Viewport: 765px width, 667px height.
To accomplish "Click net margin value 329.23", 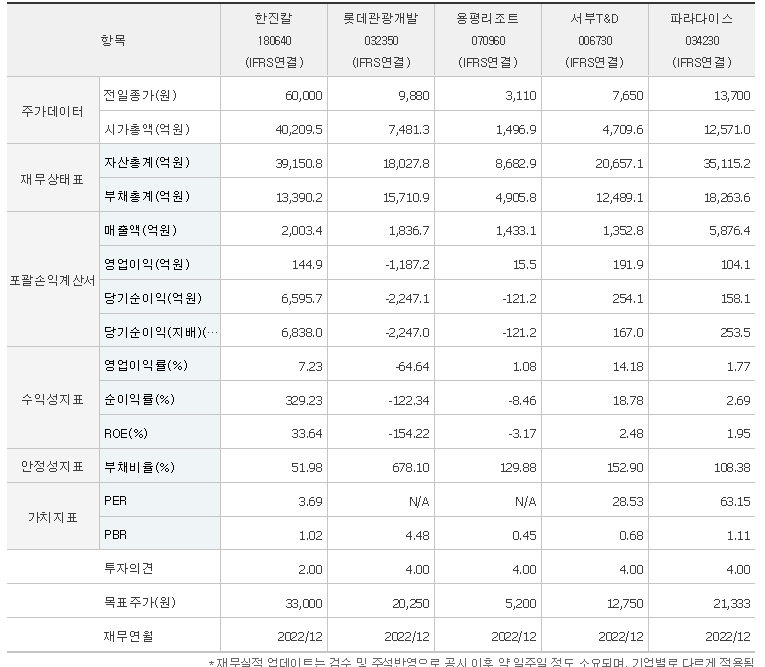I will 304,401.
